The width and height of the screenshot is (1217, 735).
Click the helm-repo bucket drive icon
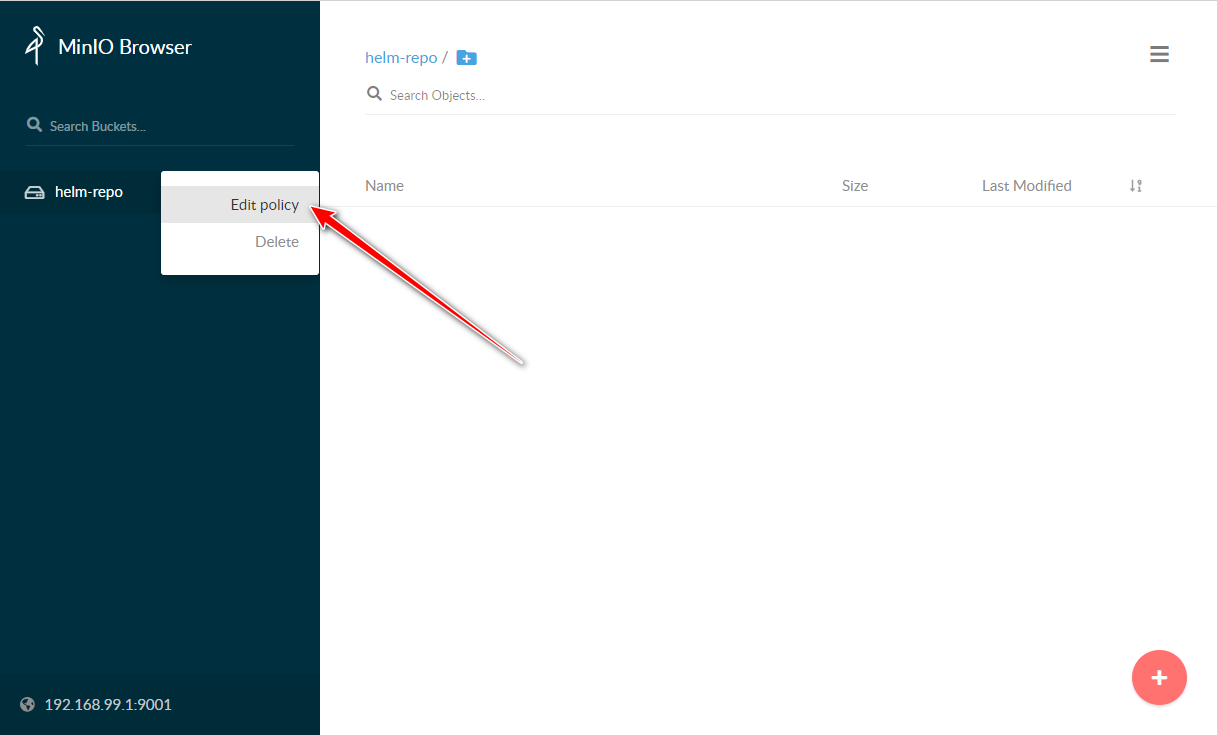point(34,192)
